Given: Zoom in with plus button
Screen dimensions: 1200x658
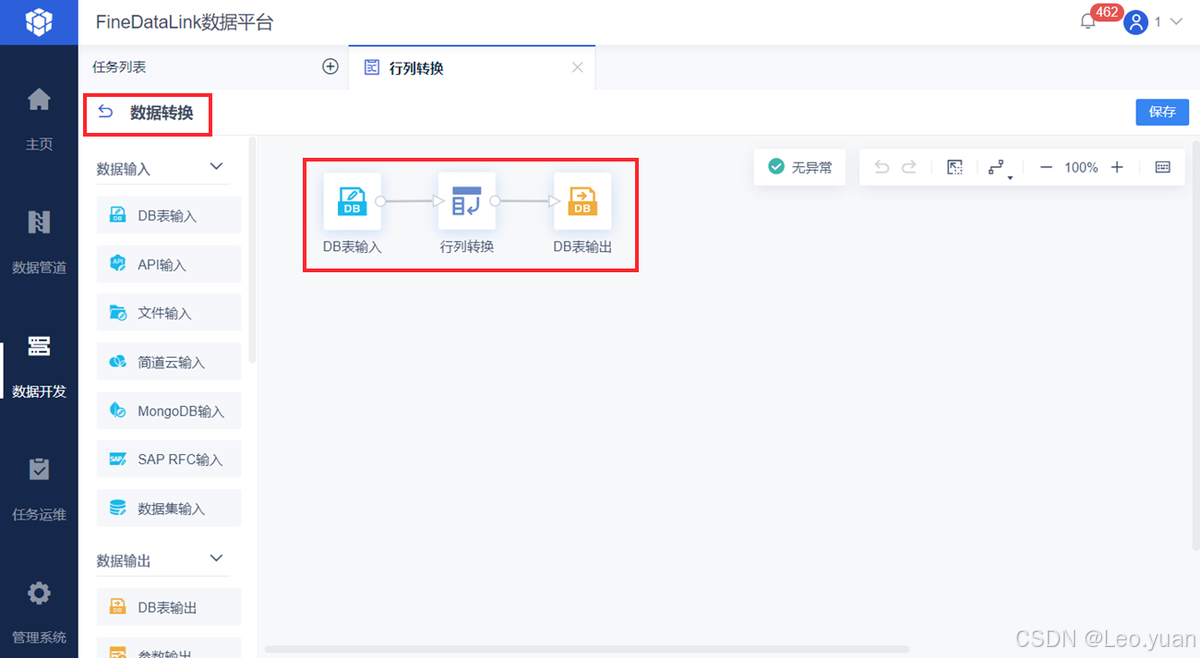Looking at the screenshot, I should pos(1117,167).
